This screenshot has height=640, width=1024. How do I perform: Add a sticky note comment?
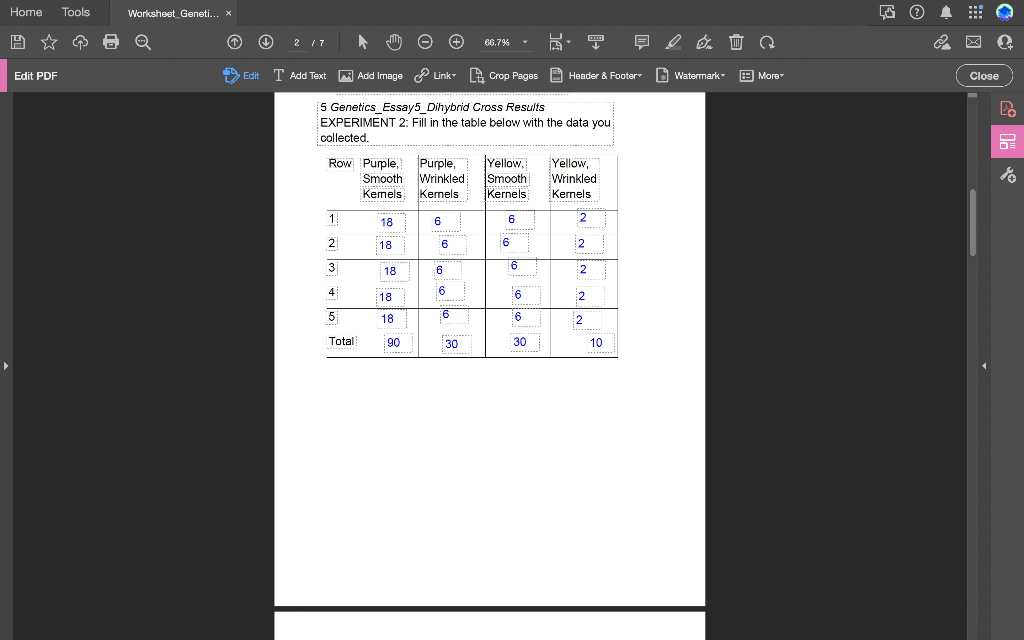click(x=641, y=42)
